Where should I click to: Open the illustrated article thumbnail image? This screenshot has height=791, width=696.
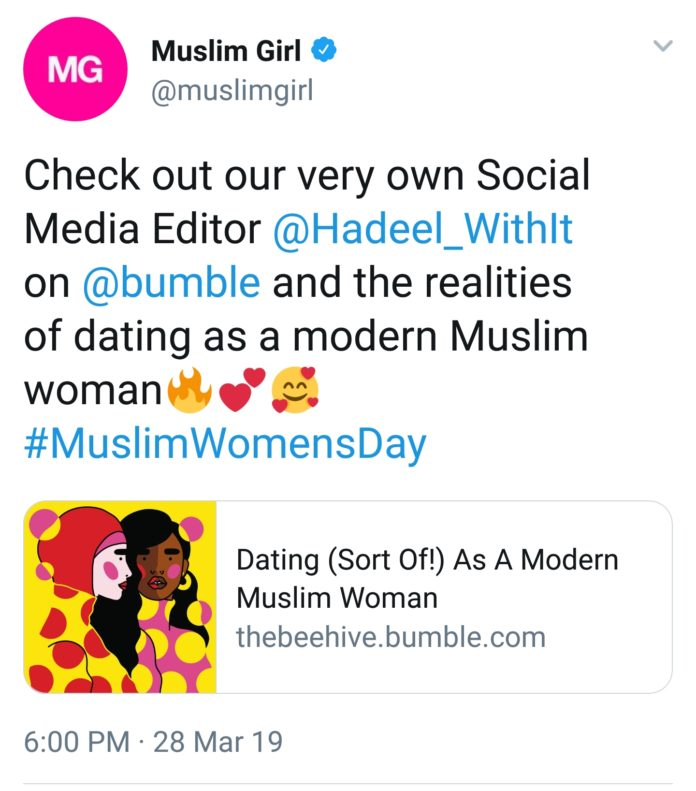[x=120, y=597]
